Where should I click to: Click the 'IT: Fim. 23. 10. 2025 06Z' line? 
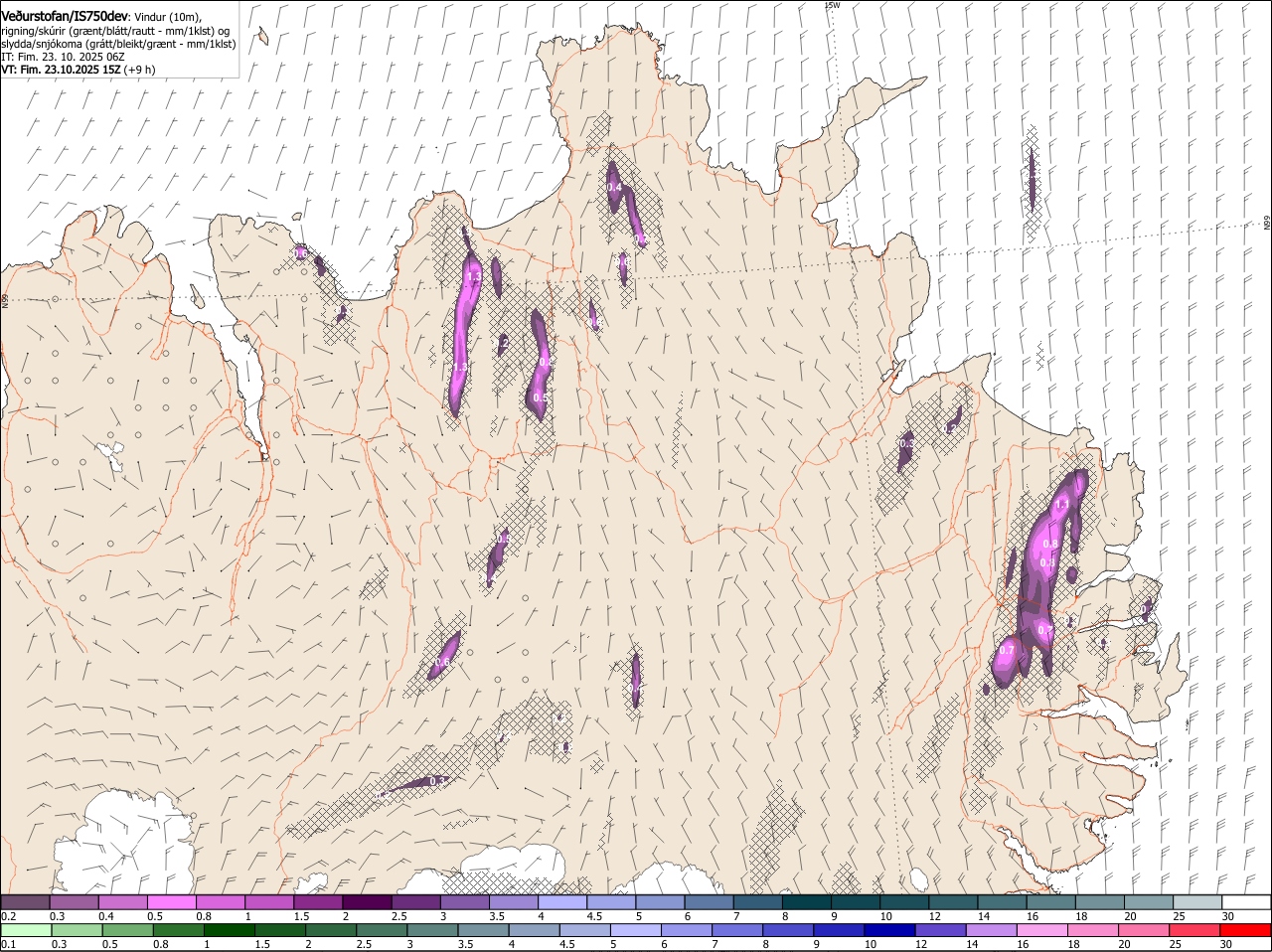(63, 57)
